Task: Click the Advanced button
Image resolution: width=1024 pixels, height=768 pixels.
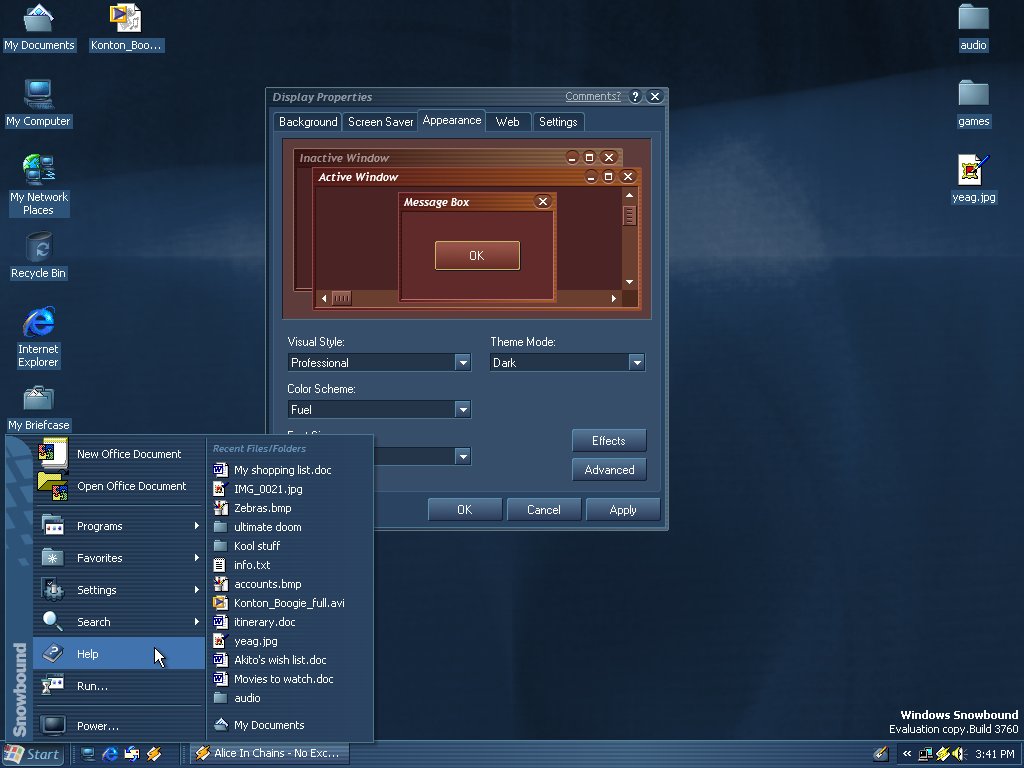Action: point(609,470)
